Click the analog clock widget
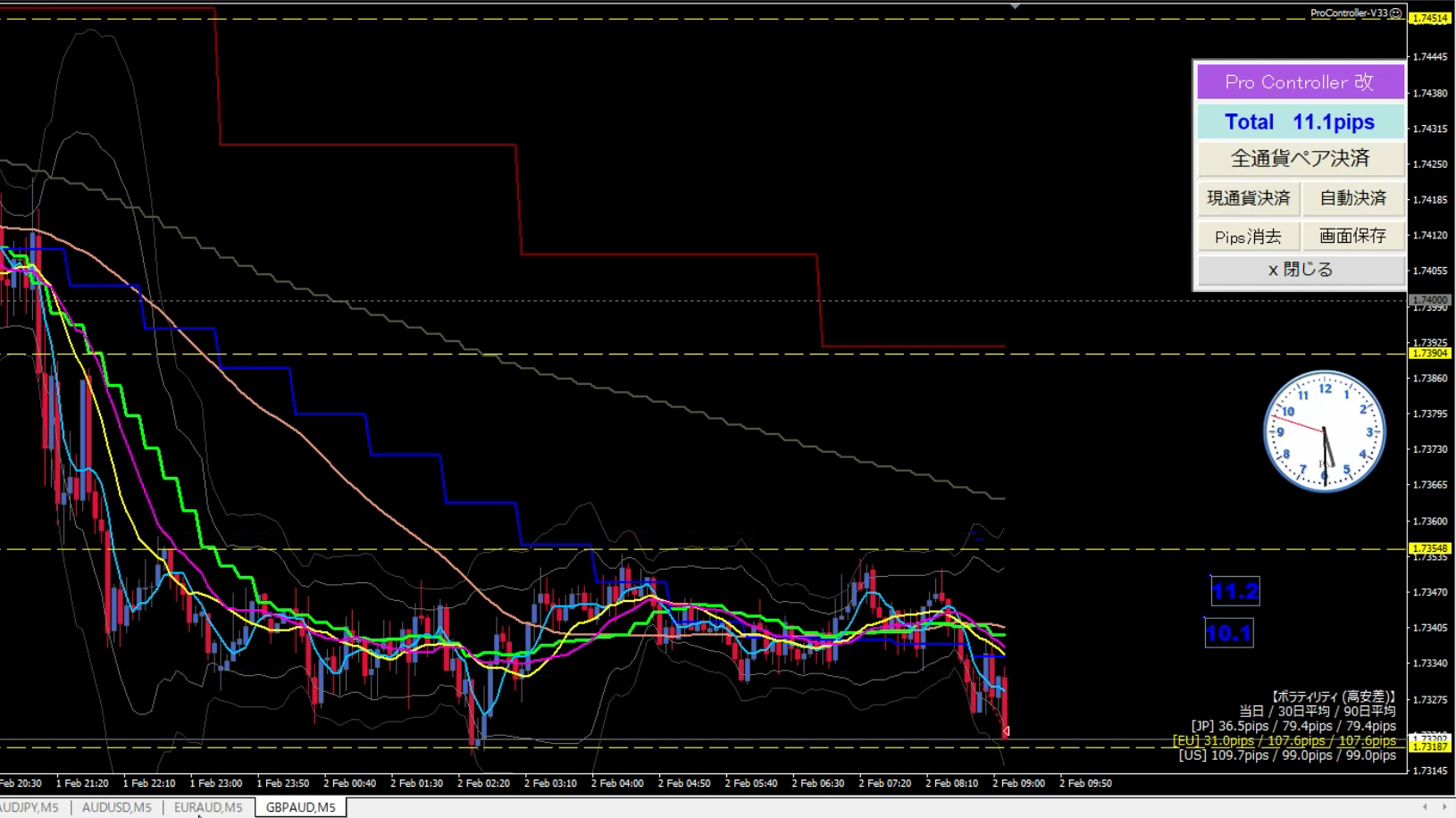 point(1325,431)
